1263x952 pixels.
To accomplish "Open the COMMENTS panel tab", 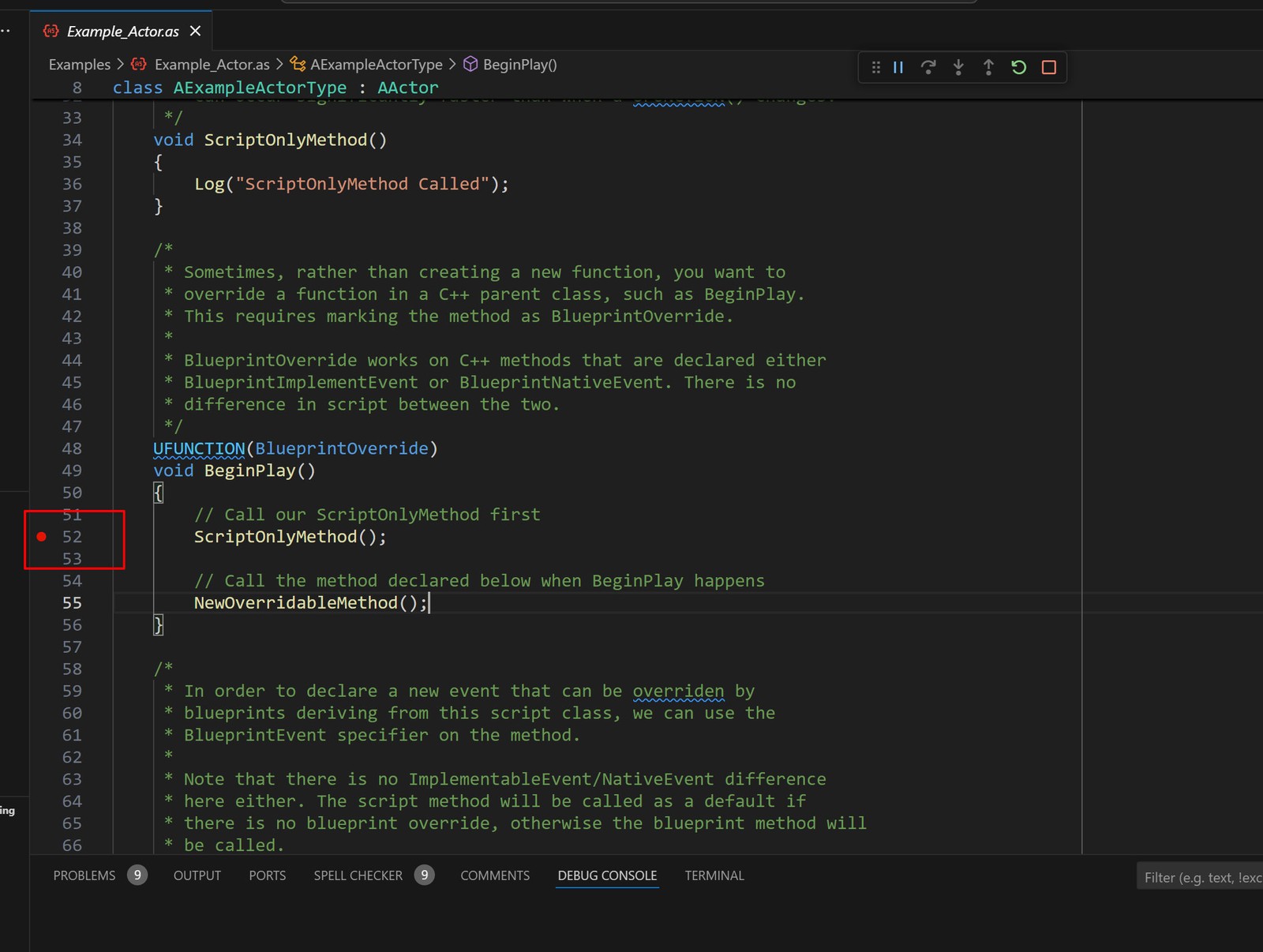I will (x=495, y=875).
